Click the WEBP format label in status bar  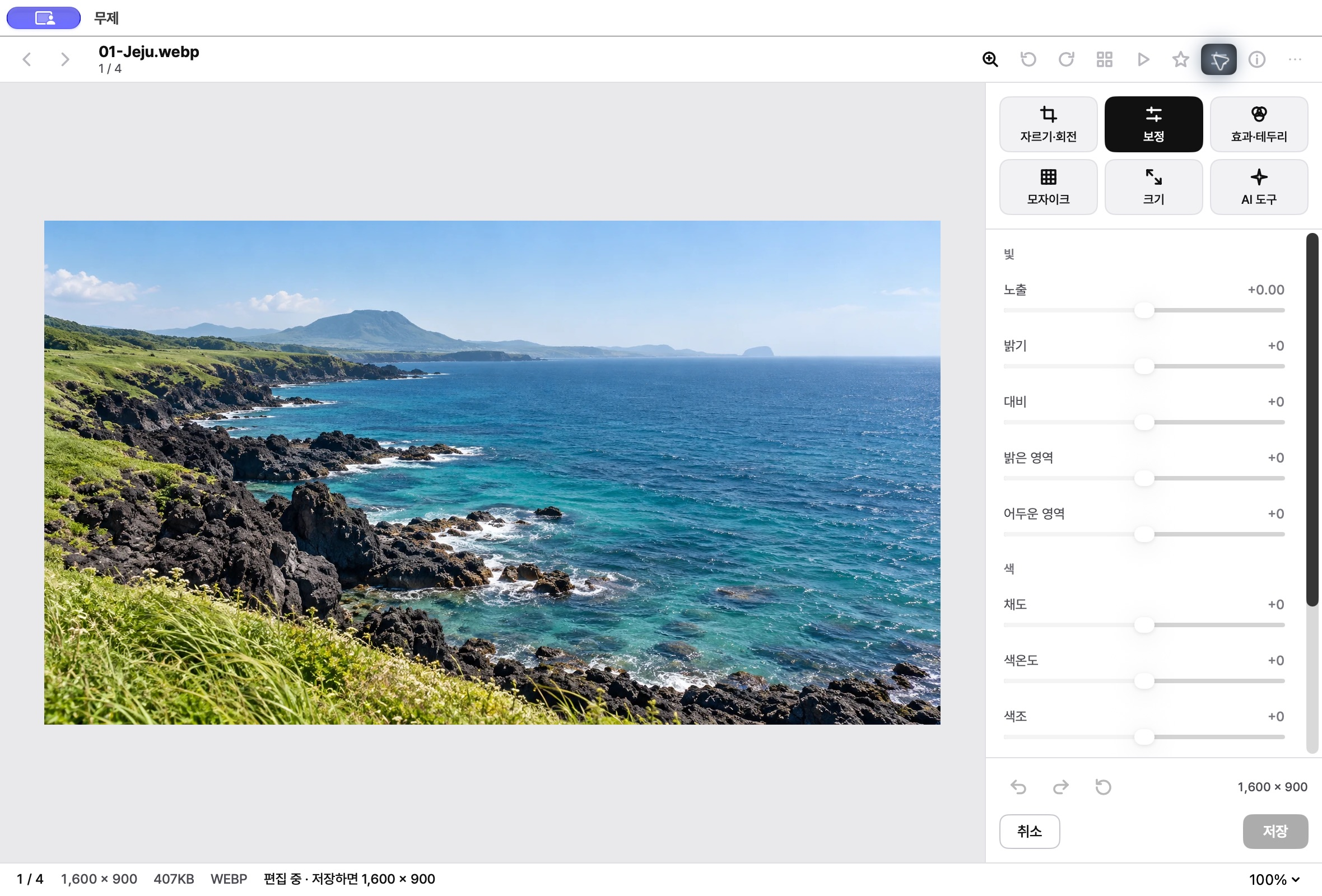[229, 879]
